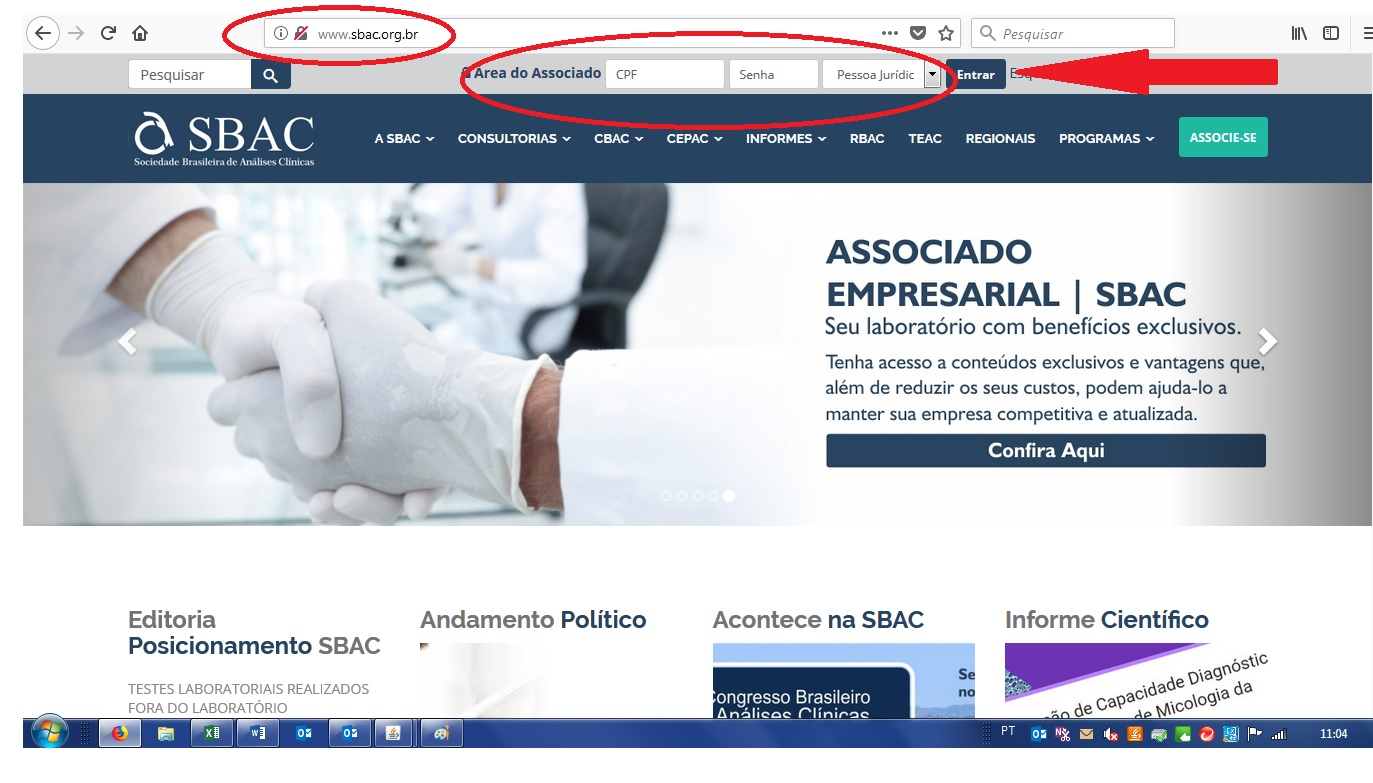Go back using the browser back arrow
The image size is (1373, 783).
pos(42,33)
